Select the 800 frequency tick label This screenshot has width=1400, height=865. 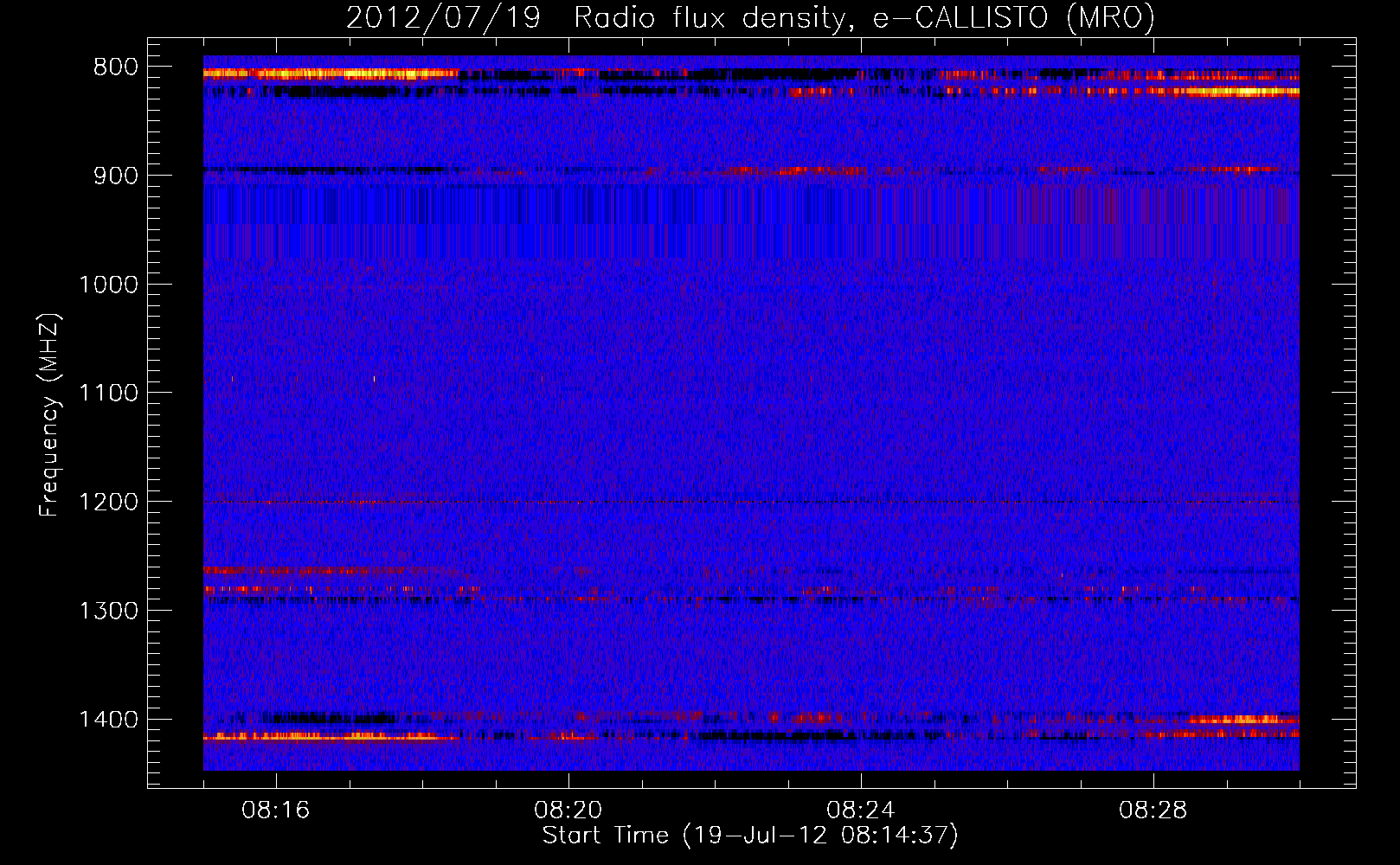[116, 67]
